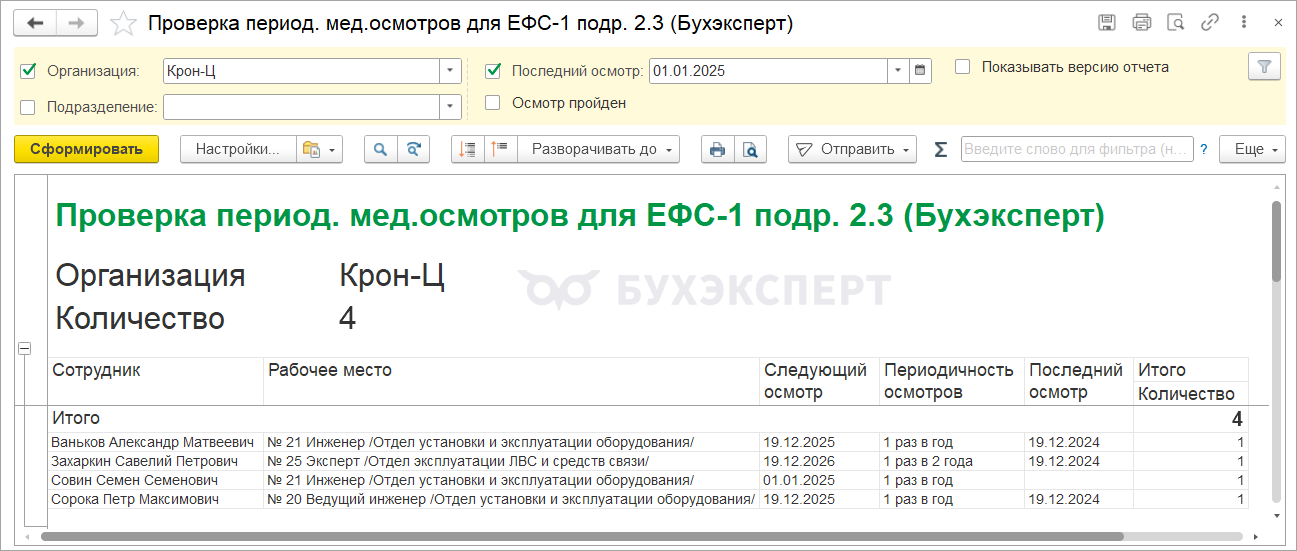Click the date field 01.01.2025

768,71
